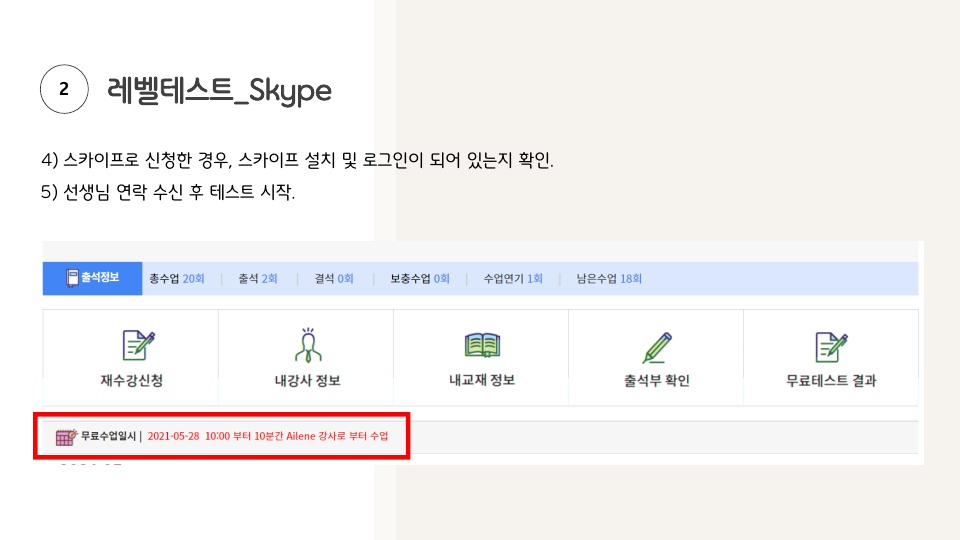Select the 보충수업 0회 entry
This screenshot has height=540, width=960.
(x=420, y=279)
